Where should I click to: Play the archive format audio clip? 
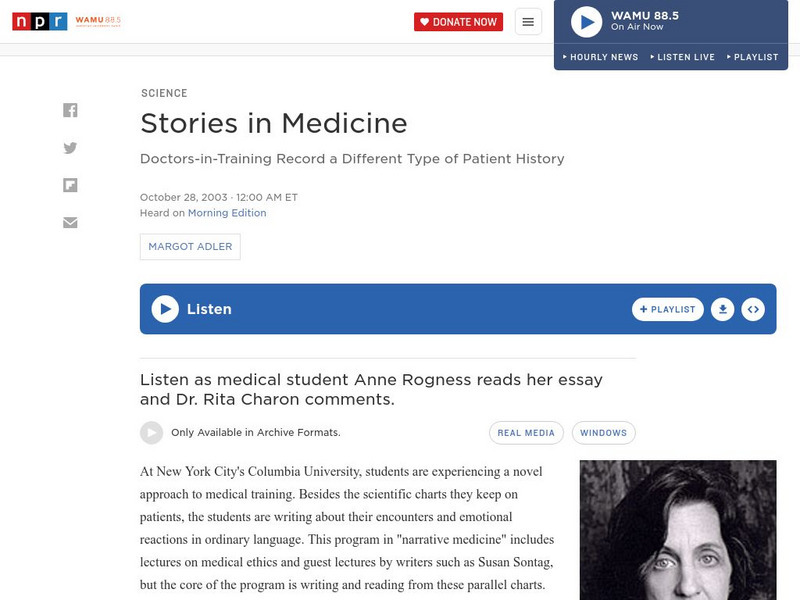pos(151,432)
